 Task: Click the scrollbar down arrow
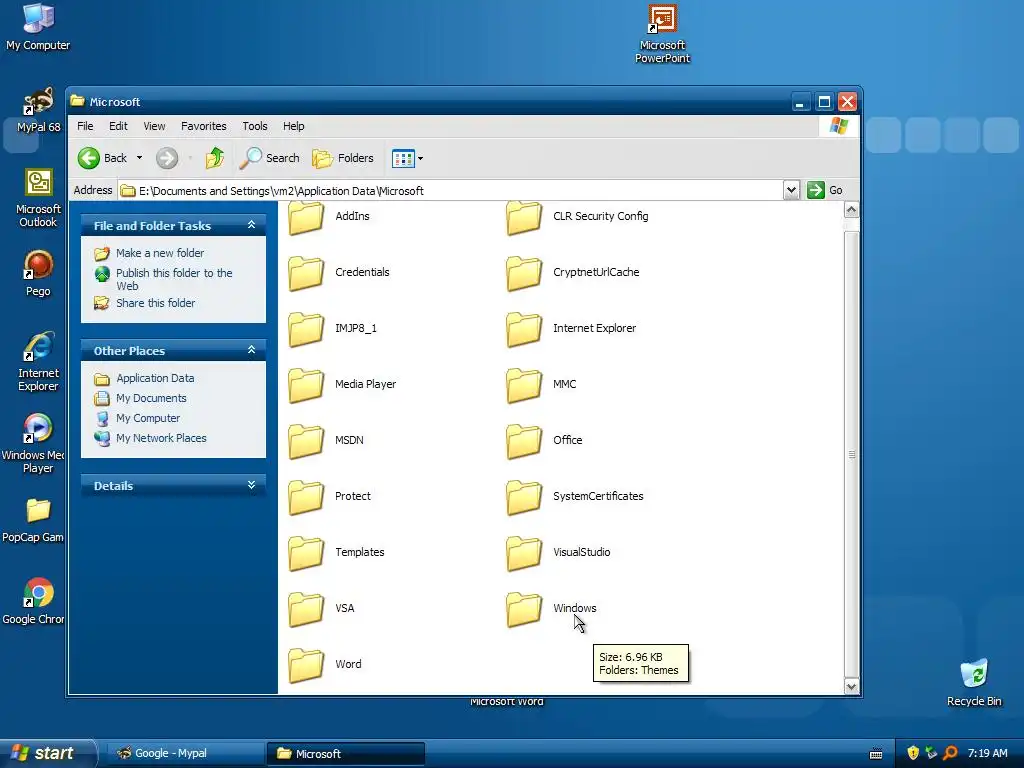(851, 686)
